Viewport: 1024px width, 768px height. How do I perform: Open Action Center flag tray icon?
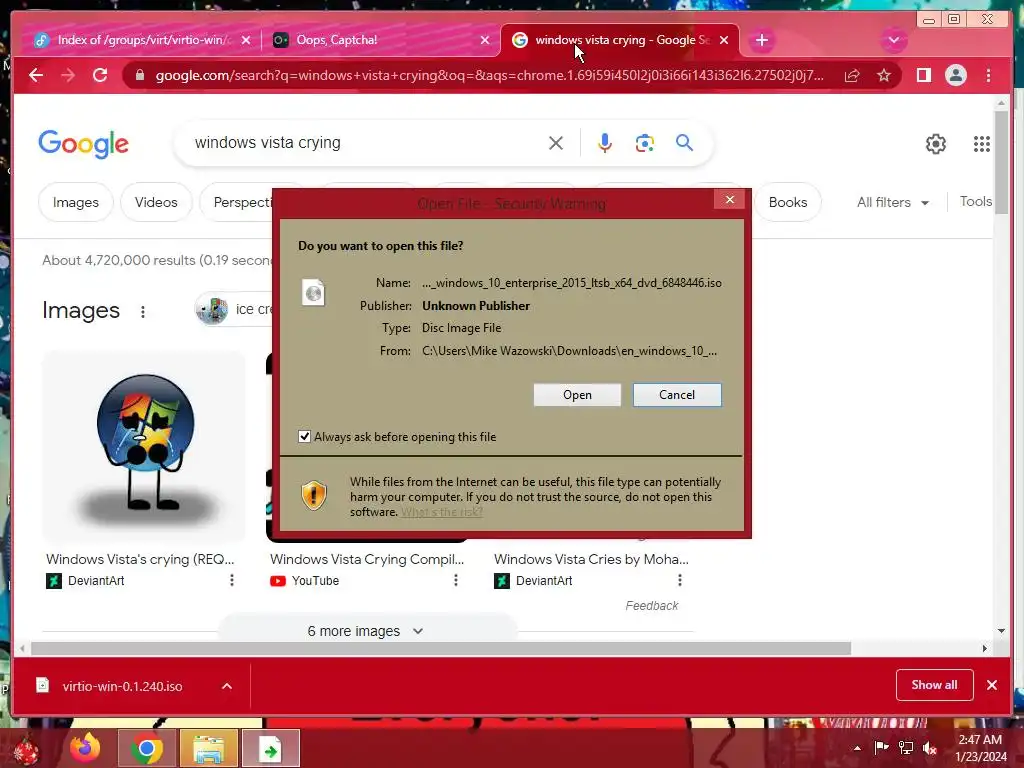[881, 748]
